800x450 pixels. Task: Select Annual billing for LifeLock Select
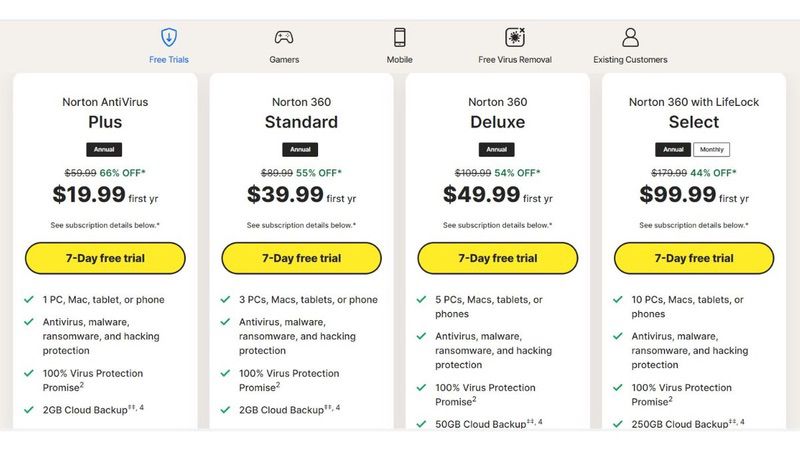pos(673,149)
